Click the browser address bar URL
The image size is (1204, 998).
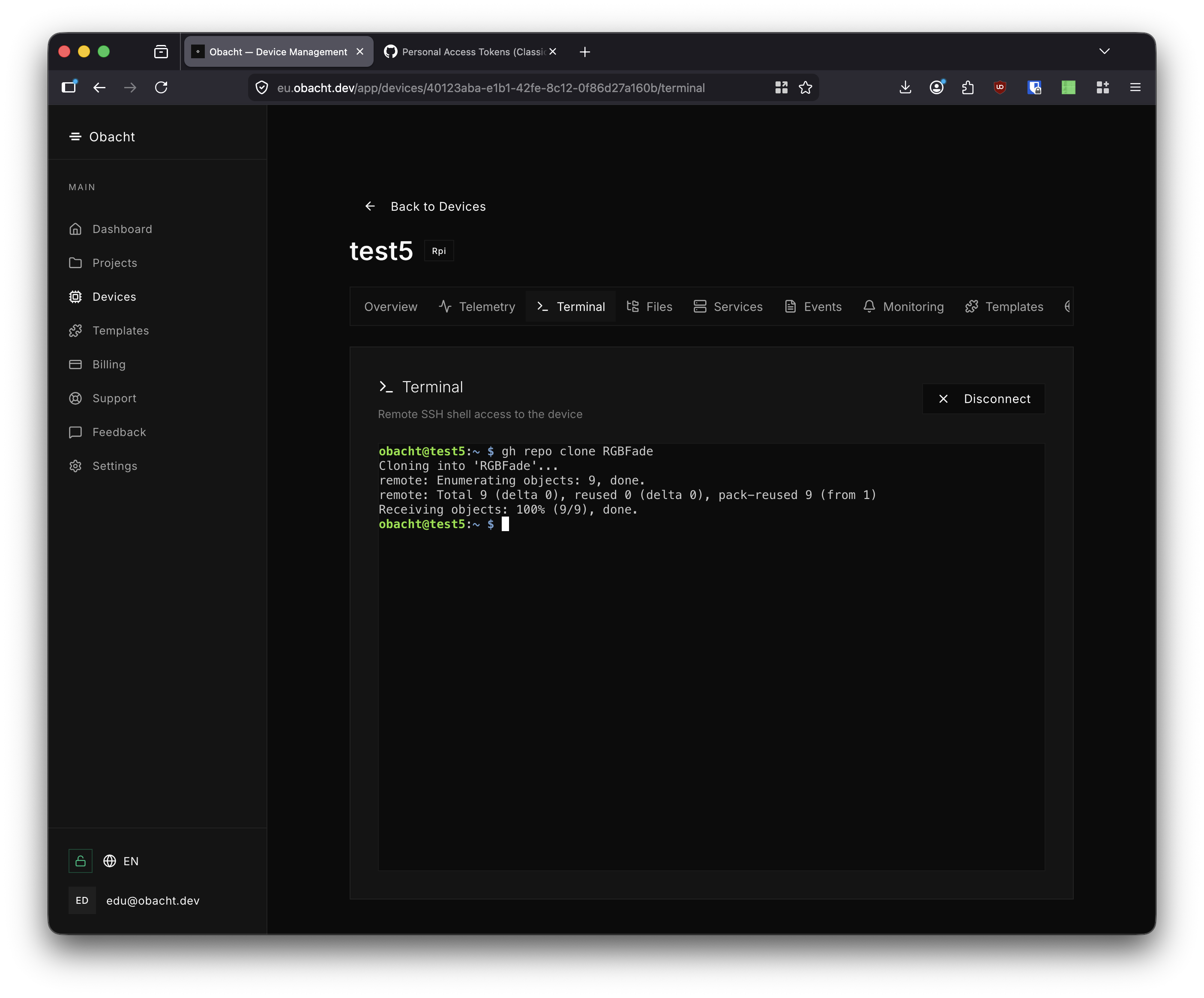491,88
